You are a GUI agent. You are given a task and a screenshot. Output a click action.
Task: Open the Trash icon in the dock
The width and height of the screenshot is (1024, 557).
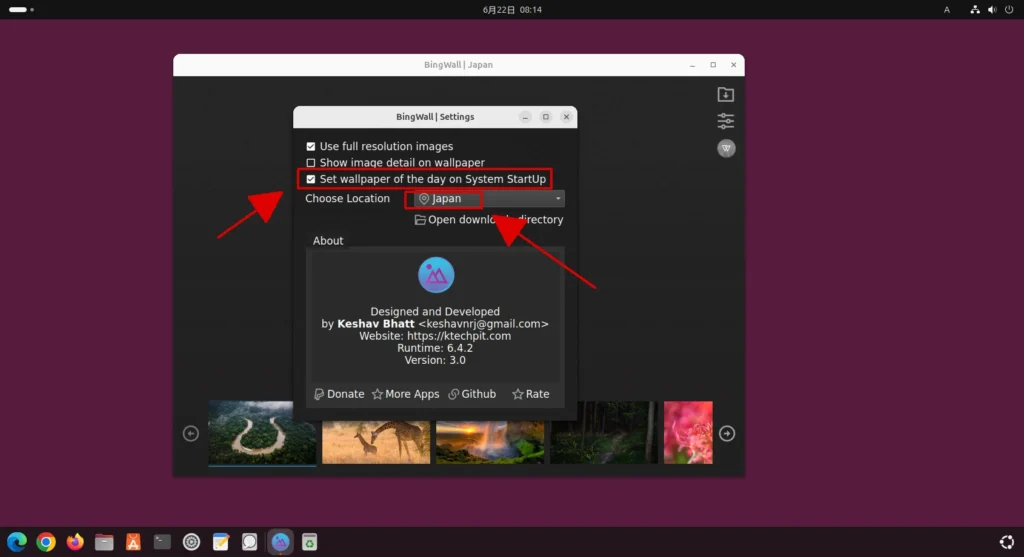pyautogui.click(x=310, y=542)
